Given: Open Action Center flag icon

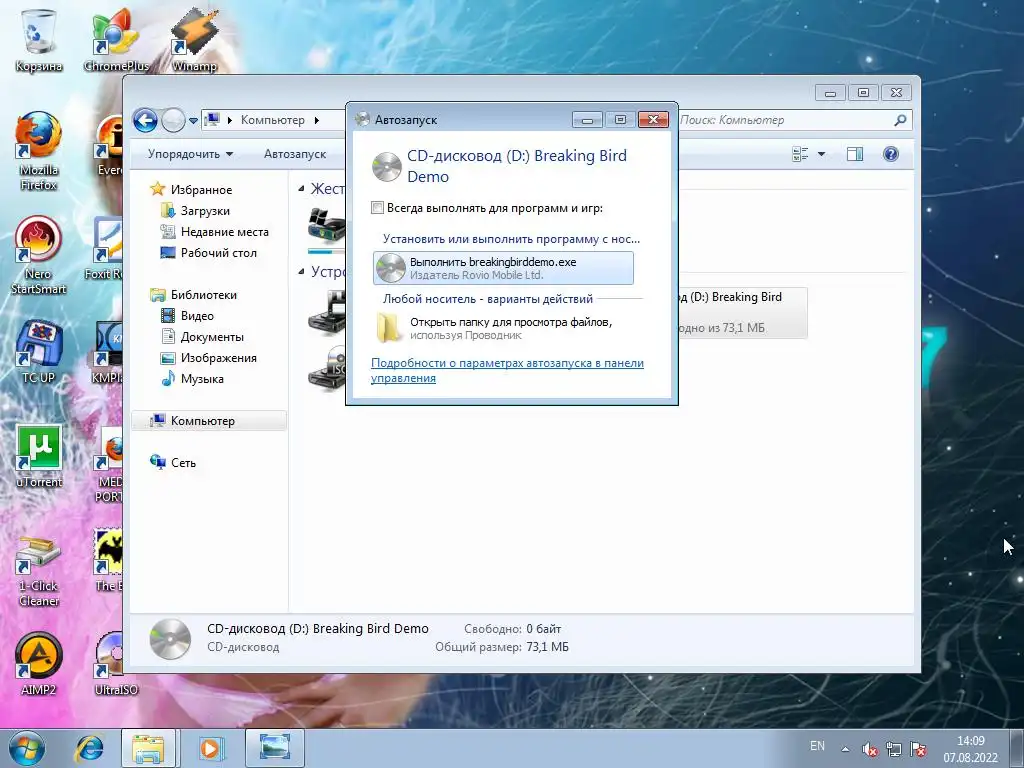Looking at the screenshot, I should [x=918, y=749].
